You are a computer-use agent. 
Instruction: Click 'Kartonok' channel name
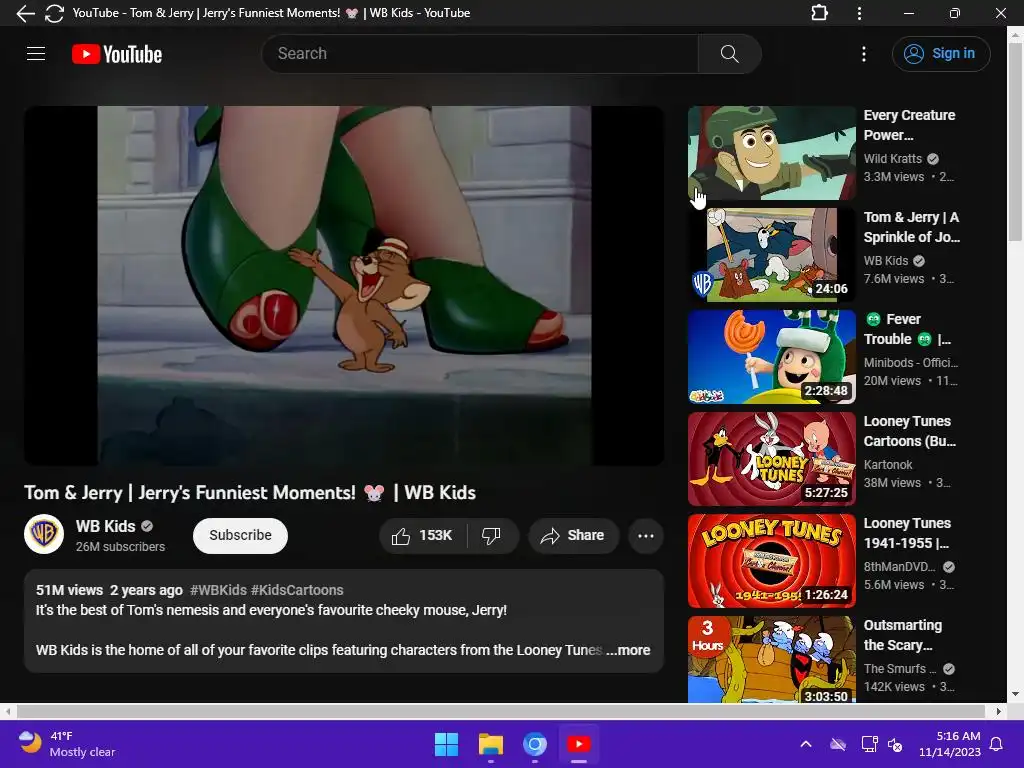pyautogui.click(x=888, y=464)
